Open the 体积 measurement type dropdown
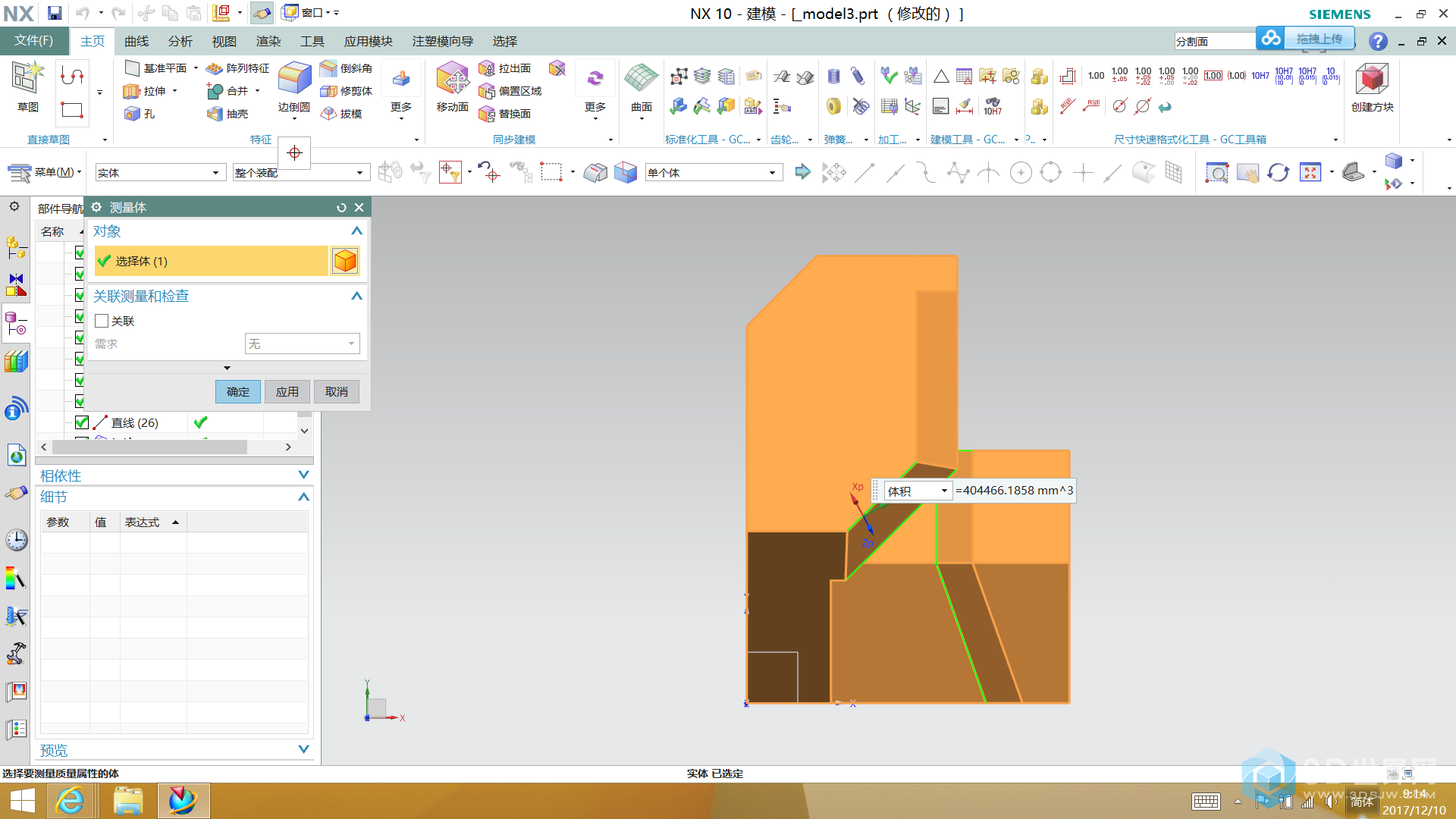 (x=918, y=491)
